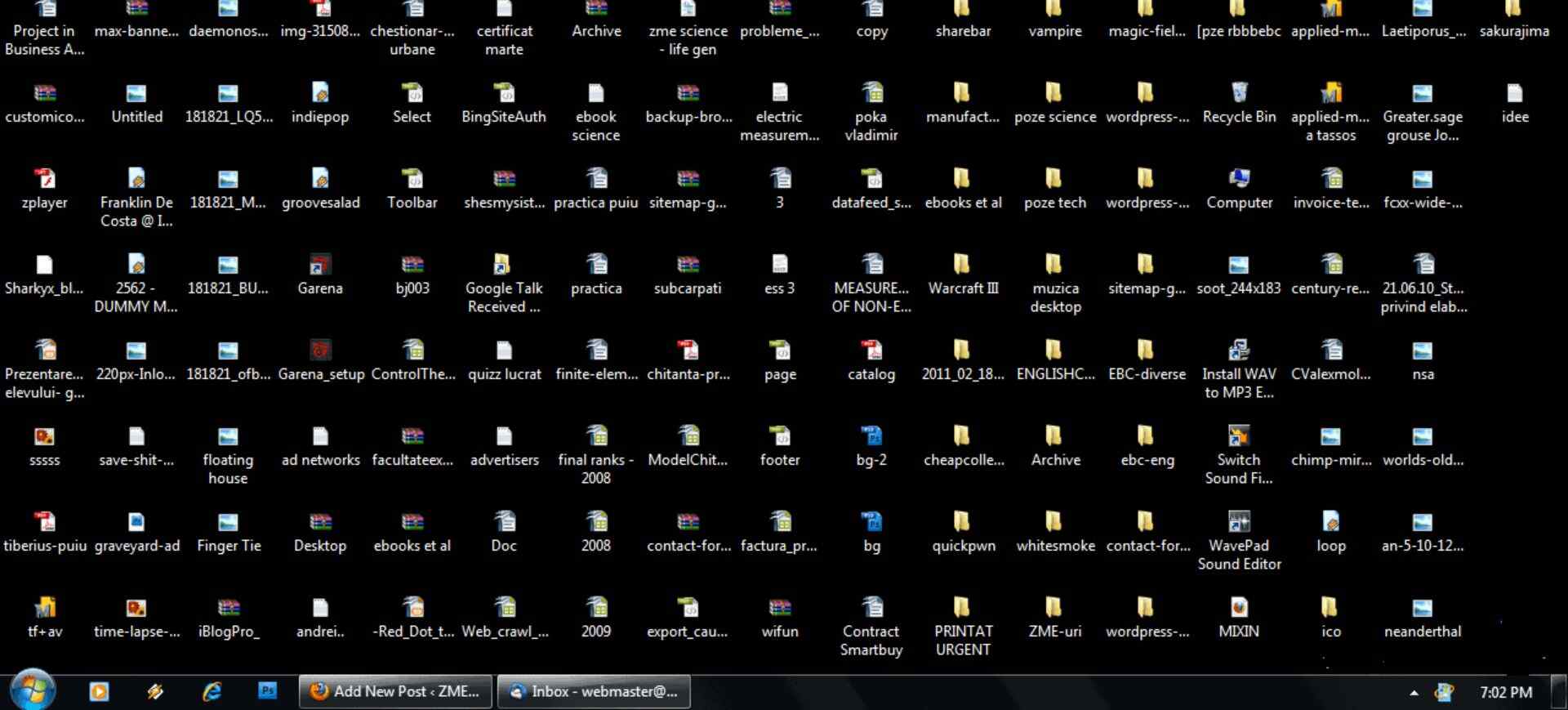Select the tf+av folder icon
The height and width of the screenshot is (710, 1568).
click(44, 618)
